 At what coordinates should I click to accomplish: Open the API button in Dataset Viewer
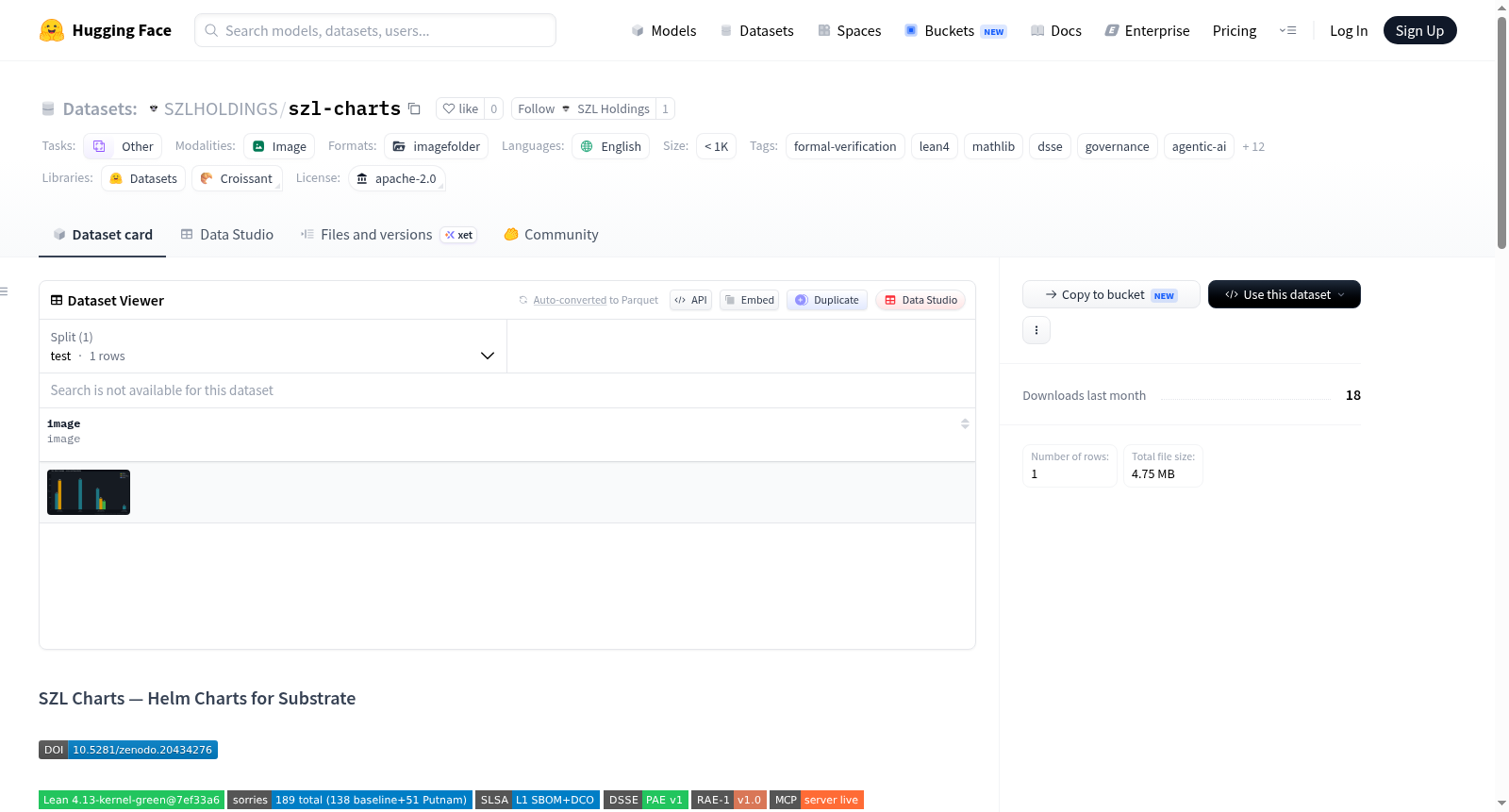click(x=690, y=300)
